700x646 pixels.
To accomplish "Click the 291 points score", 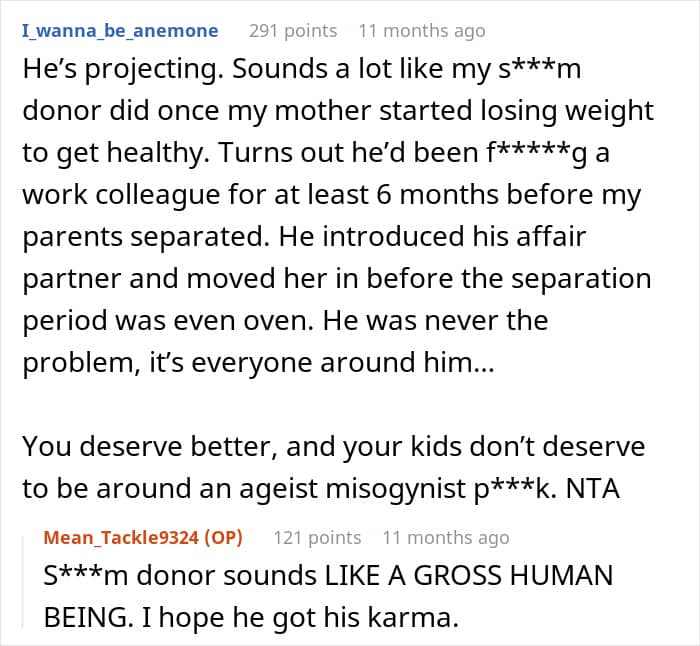I will point(293,31).
